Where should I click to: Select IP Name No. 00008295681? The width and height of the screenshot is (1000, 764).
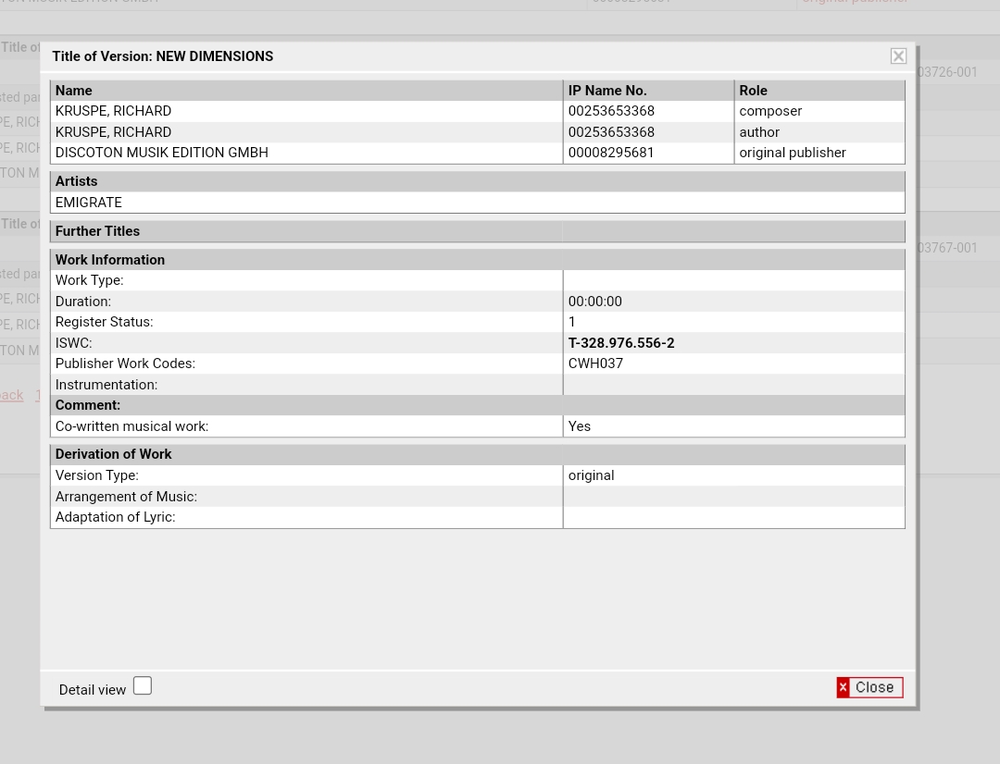click(x=611, y=152)
